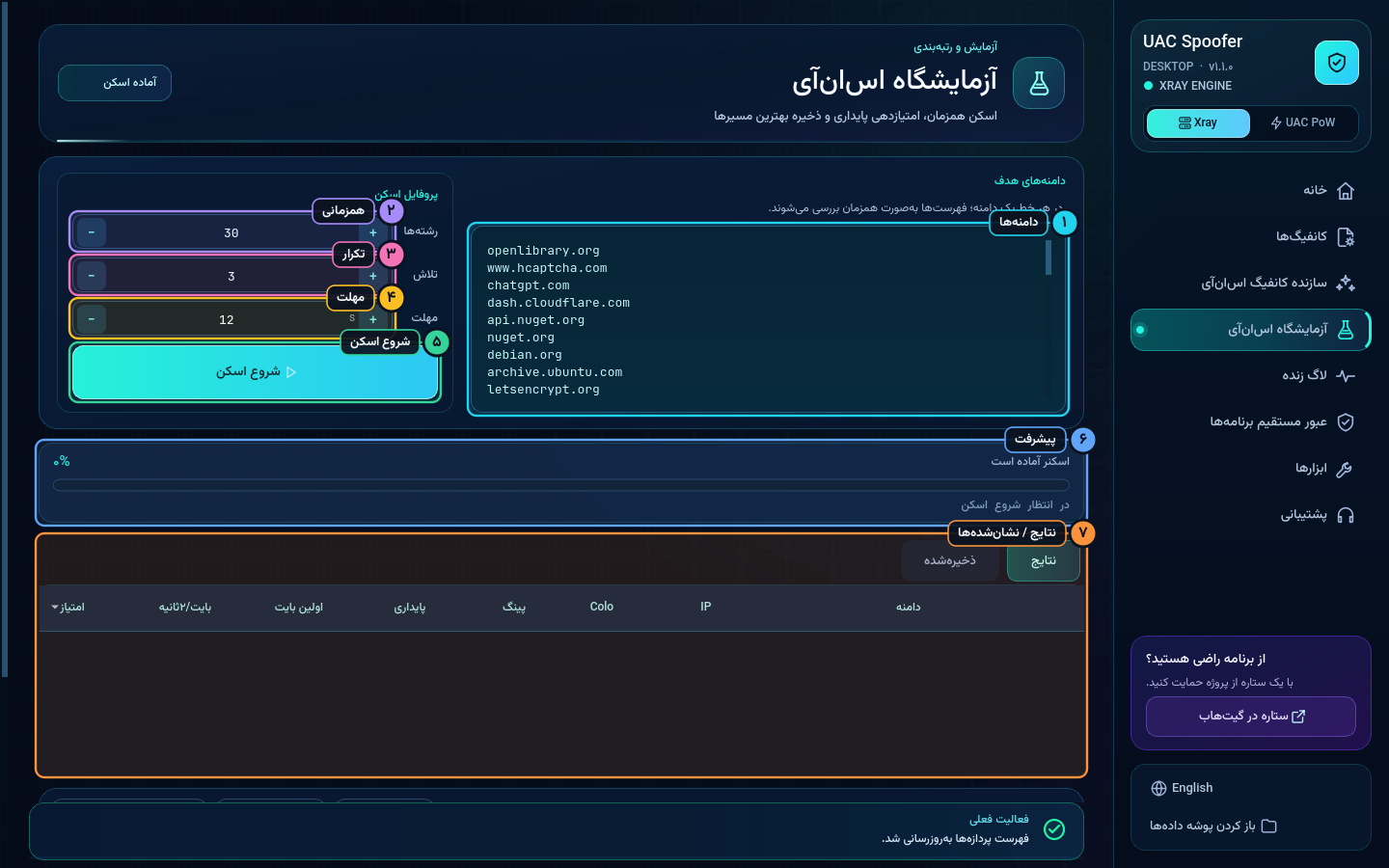
Task: Click the دامنه domain column header
Action: click(909, 608)
